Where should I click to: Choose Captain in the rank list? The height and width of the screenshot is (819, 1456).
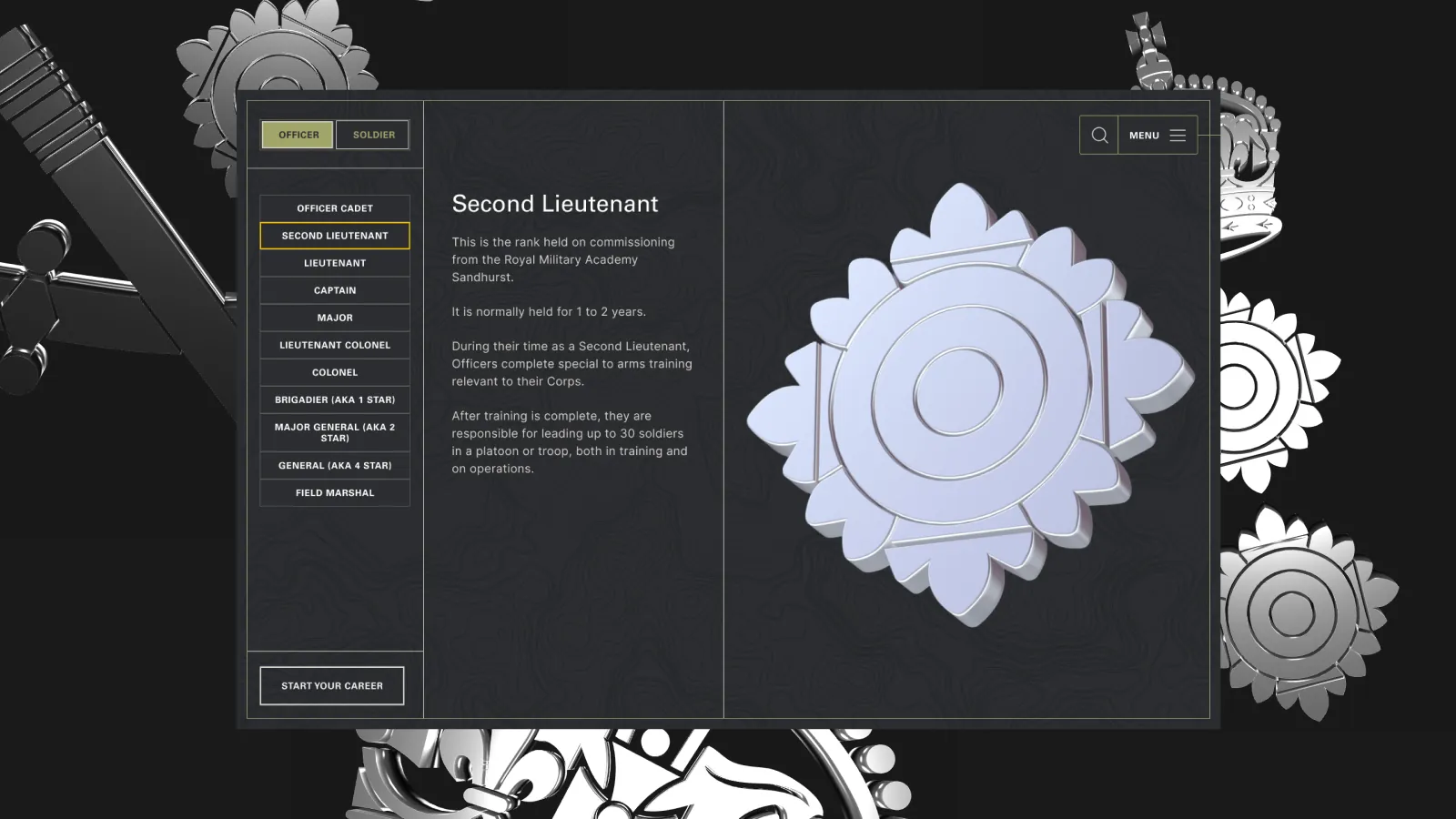tap(335, 290)
